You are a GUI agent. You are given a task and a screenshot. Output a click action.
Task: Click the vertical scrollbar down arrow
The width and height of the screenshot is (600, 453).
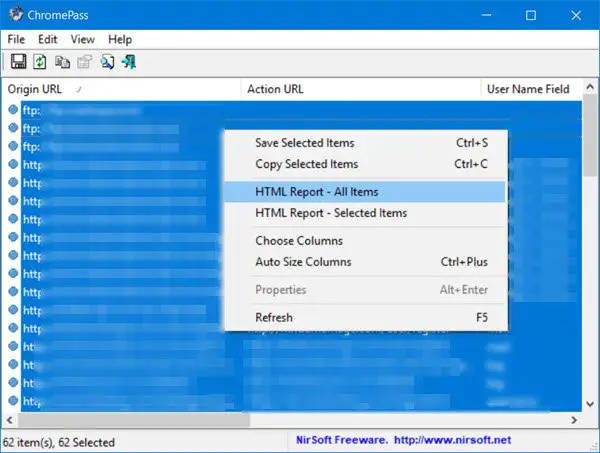point(590,404)
